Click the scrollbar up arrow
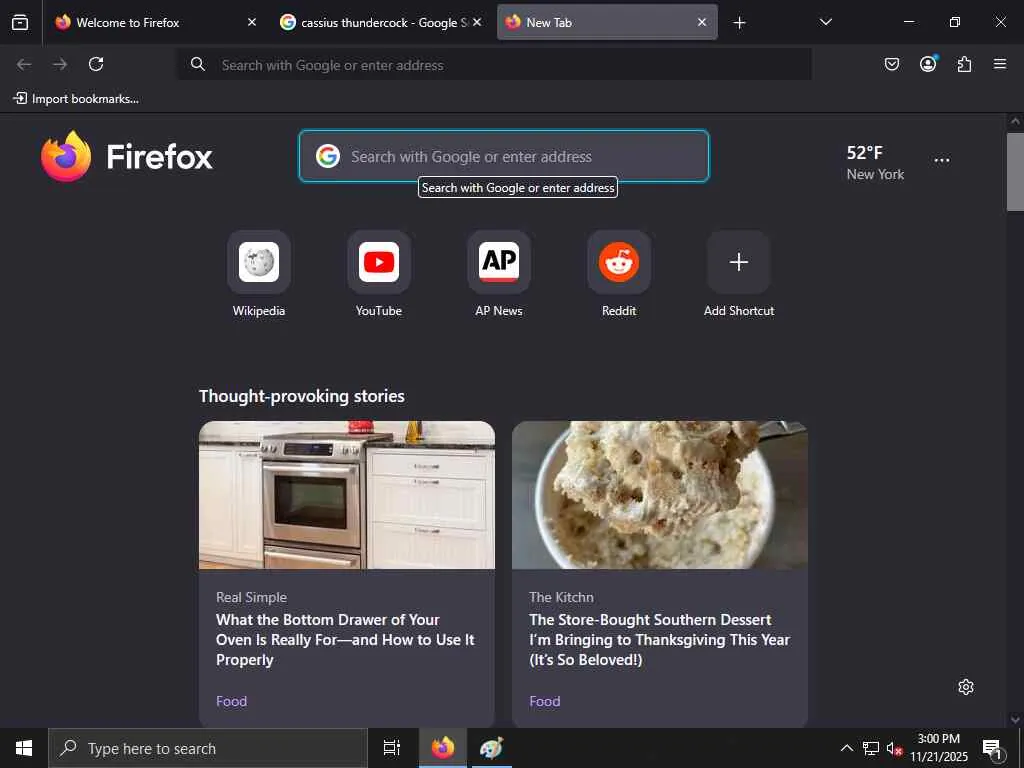 [x=1015, y=121]
